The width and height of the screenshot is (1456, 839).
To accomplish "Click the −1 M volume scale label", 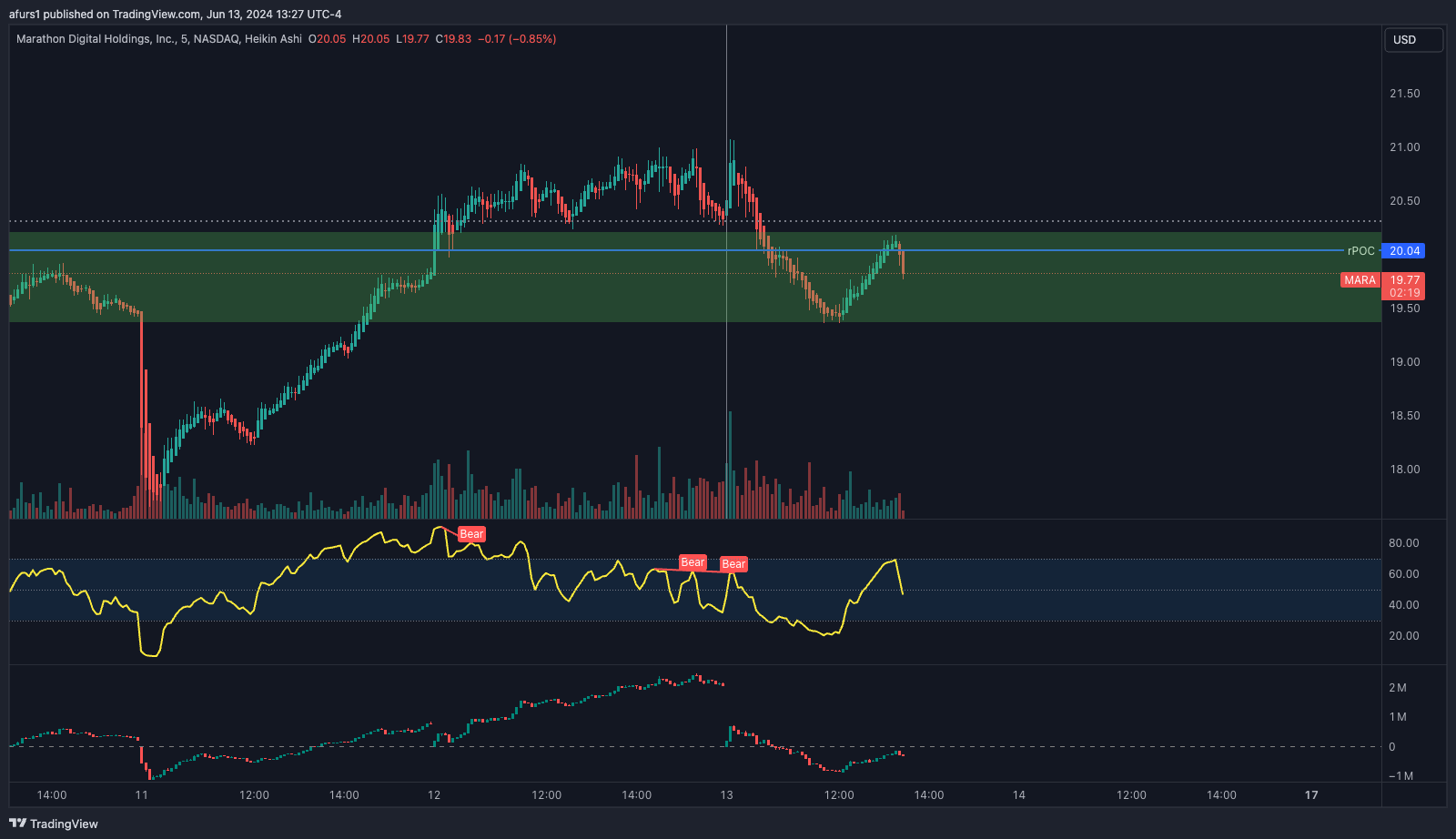I will coord(1401,776).
